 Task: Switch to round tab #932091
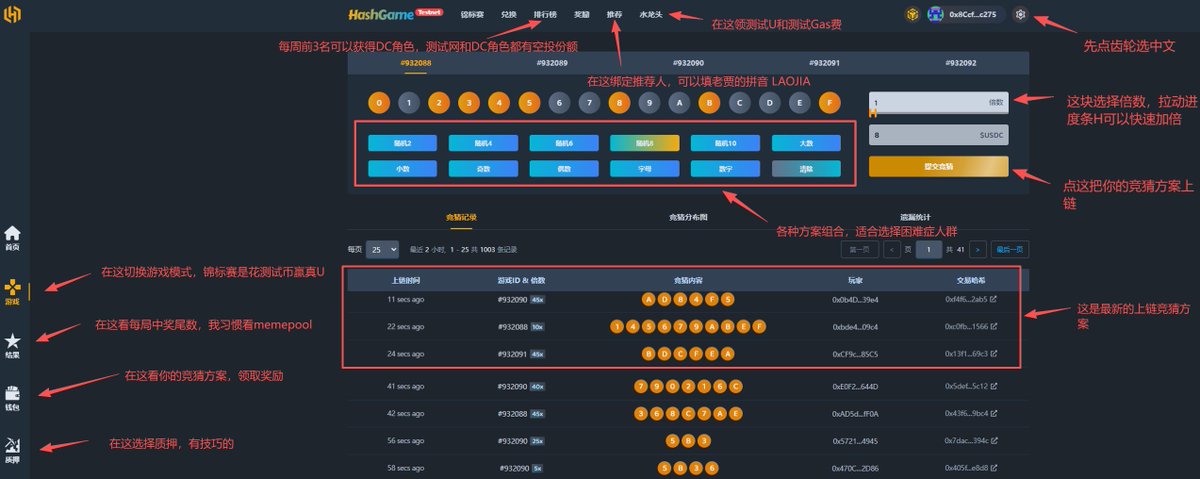[x=824, y=62]
